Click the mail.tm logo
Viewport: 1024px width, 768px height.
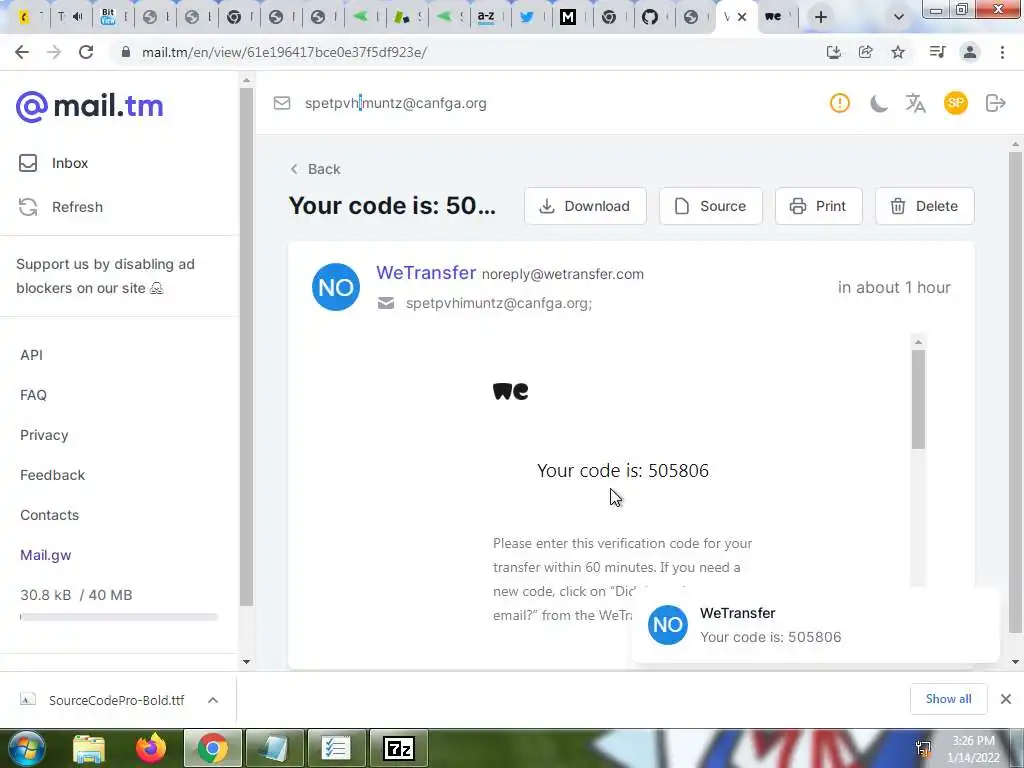pos(89,106)
